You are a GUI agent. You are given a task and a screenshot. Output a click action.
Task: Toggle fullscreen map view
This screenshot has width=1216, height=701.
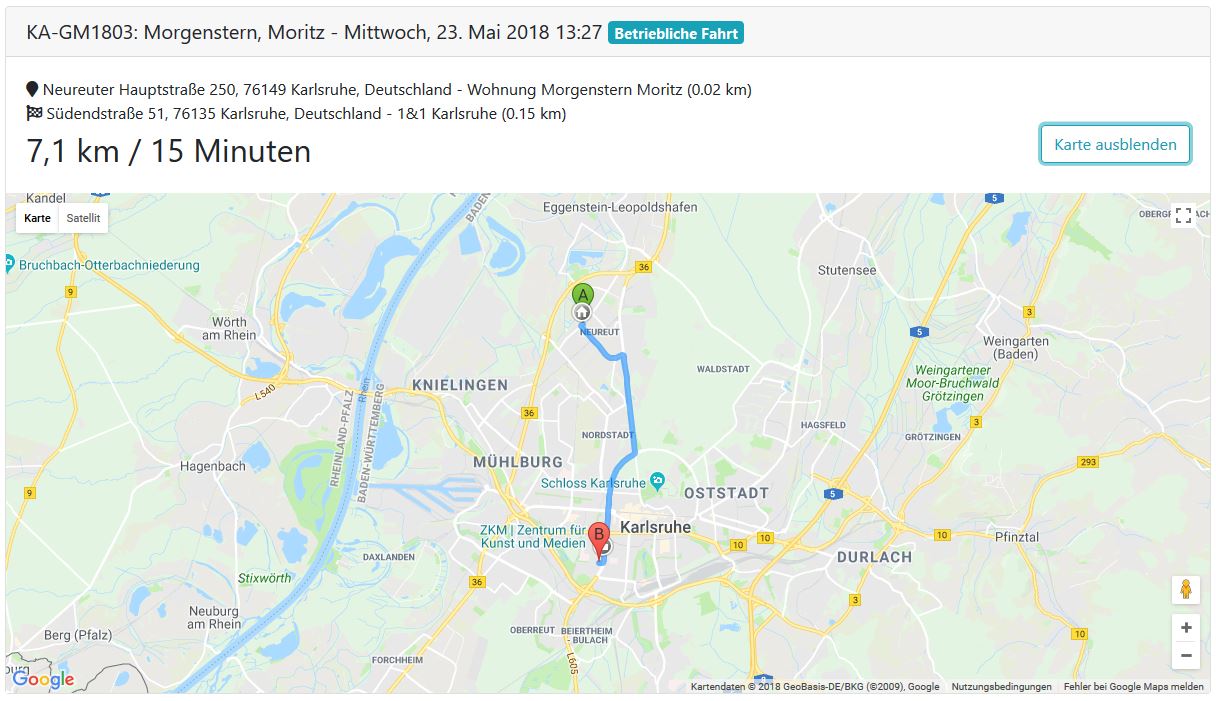click(1184, 216)
